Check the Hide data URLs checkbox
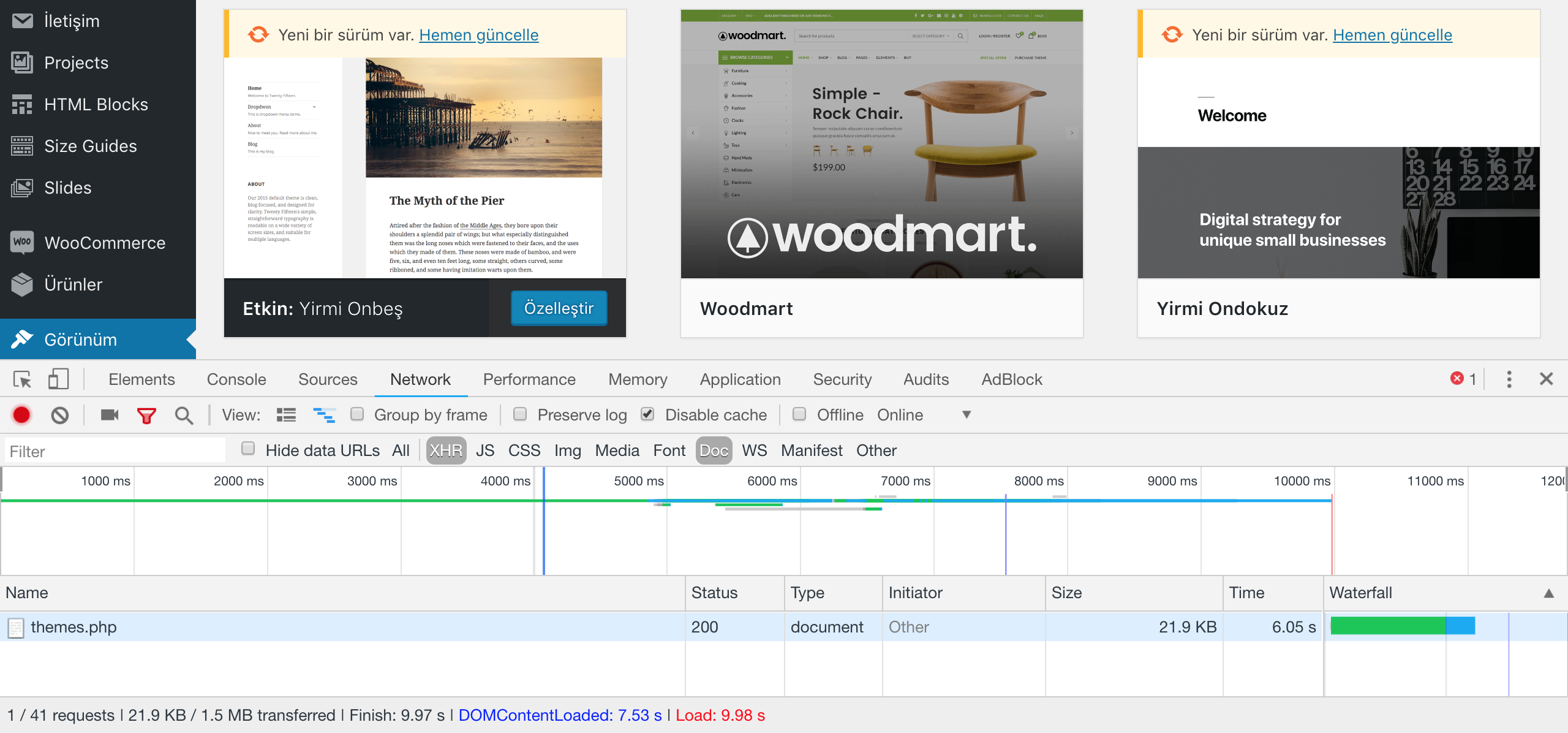The image size is (1568, 733). pyautogui.click(x=248, y=449)
